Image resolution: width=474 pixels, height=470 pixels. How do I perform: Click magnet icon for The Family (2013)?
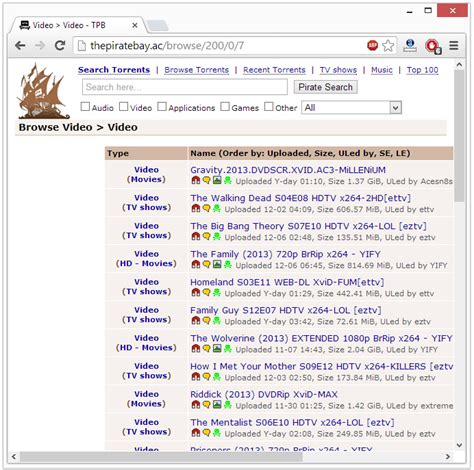click(196, 265)
